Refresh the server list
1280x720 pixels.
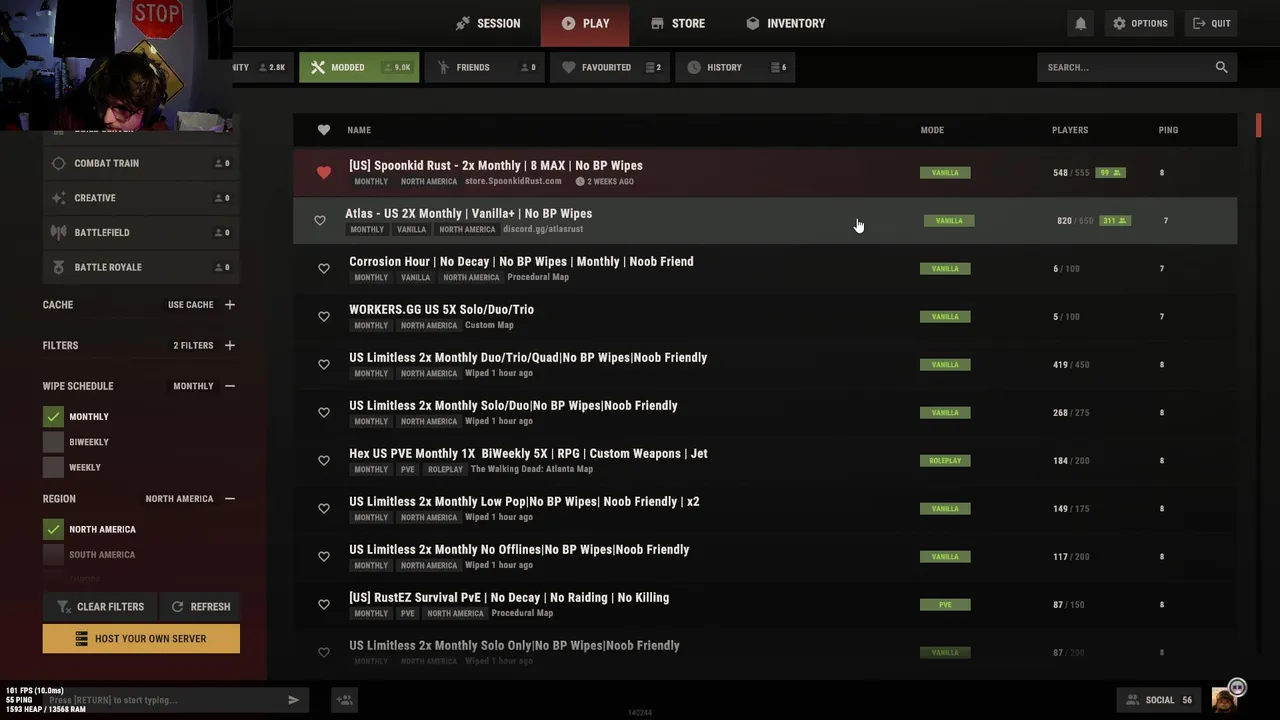[200, 606]
